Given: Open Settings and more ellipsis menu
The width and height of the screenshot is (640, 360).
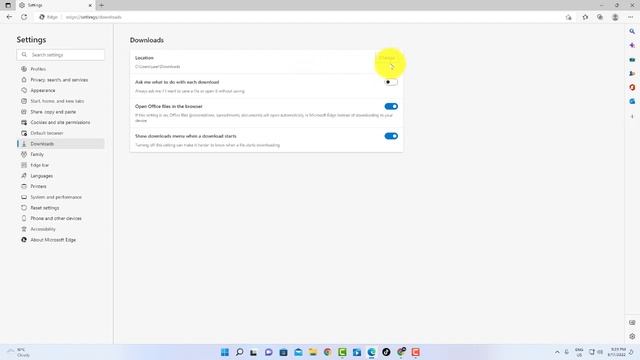Looking at the screenshot, I should 630,17.
